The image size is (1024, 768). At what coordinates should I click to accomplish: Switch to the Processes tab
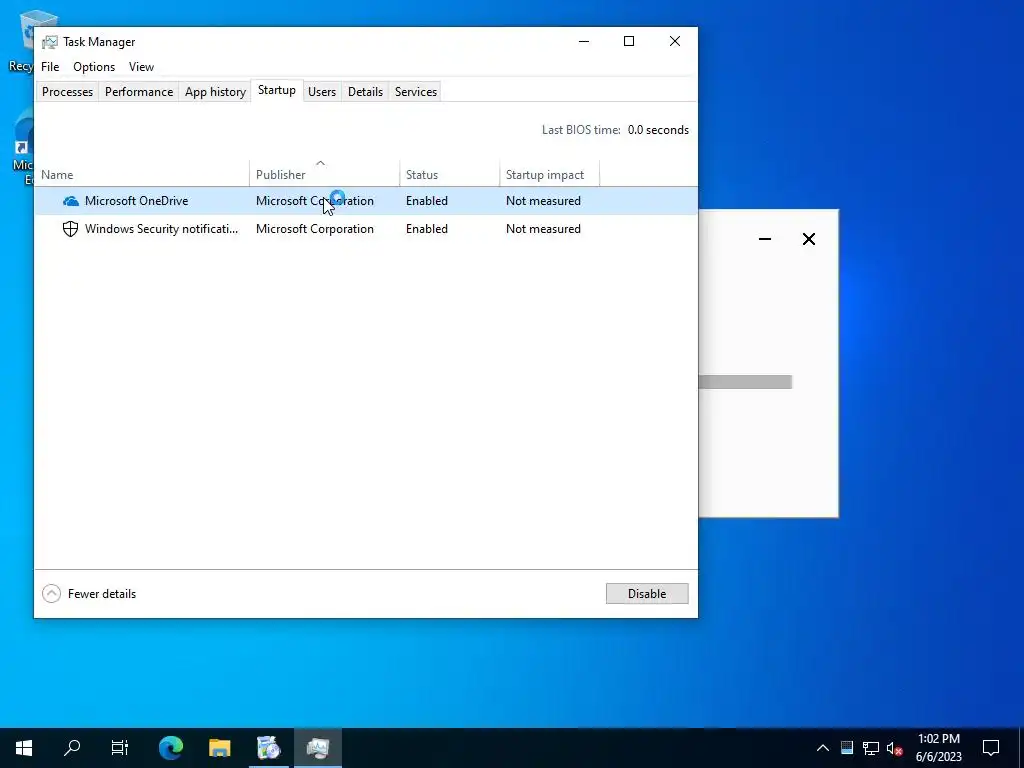(x=67, y=92)
